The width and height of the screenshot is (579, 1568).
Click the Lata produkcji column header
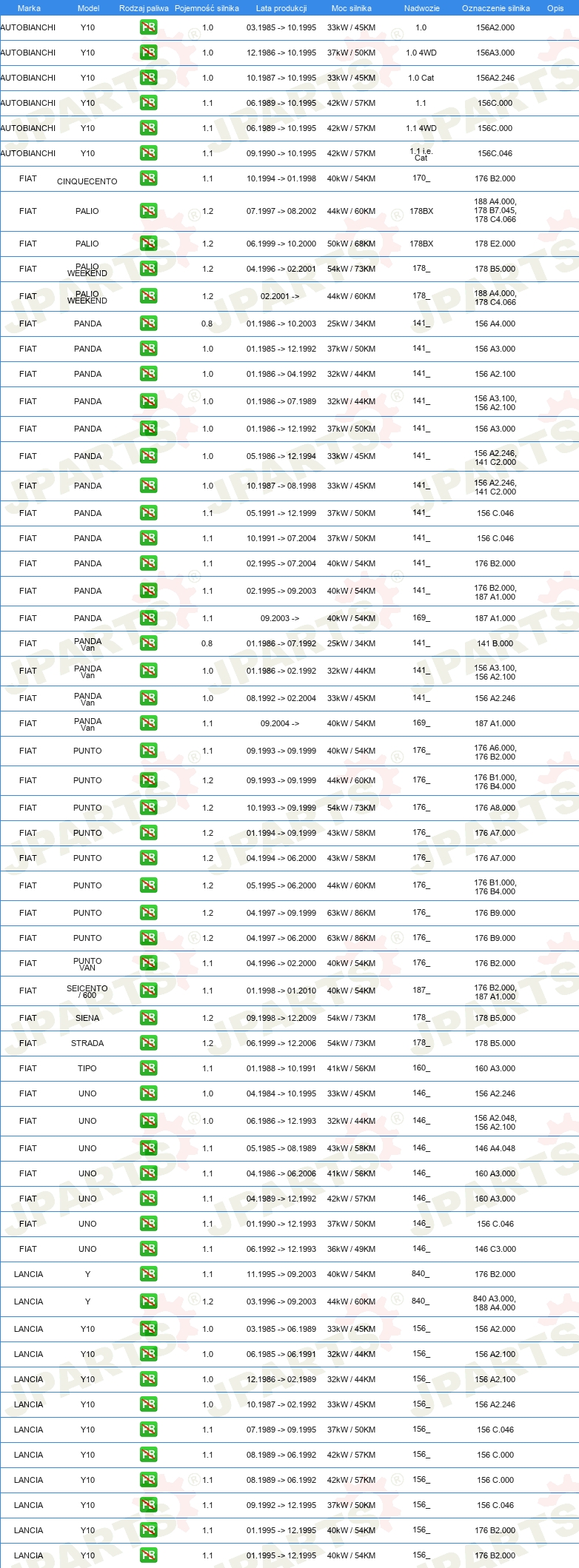(x=281, y=8)
